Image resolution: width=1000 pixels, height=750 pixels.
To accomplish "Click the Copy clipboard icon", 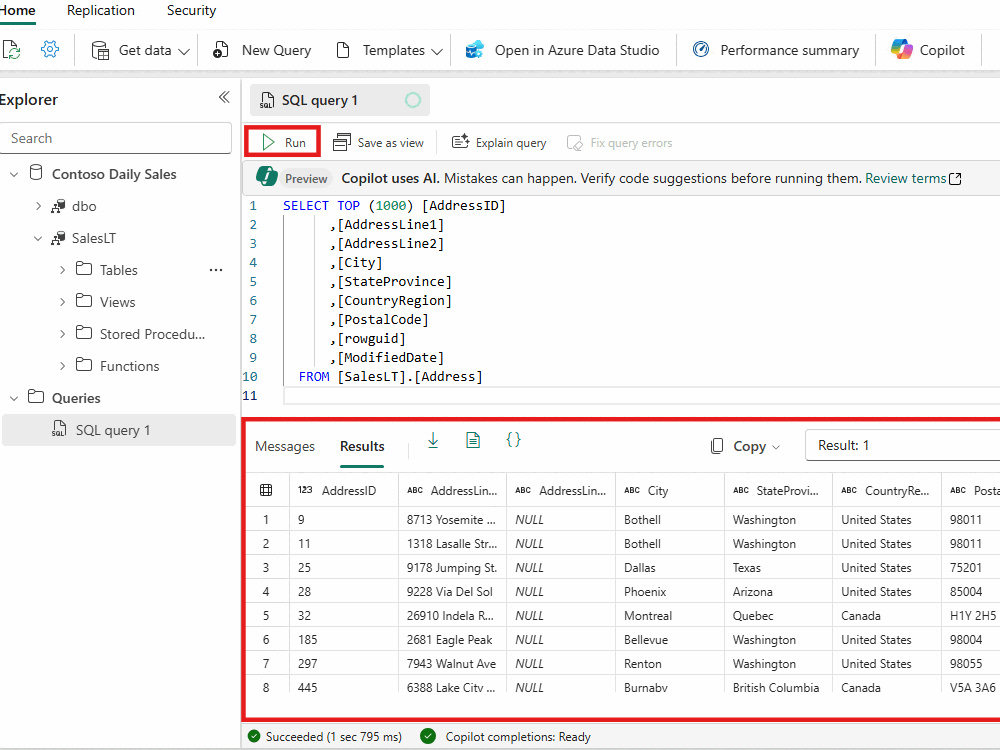I will pos(717,446).
